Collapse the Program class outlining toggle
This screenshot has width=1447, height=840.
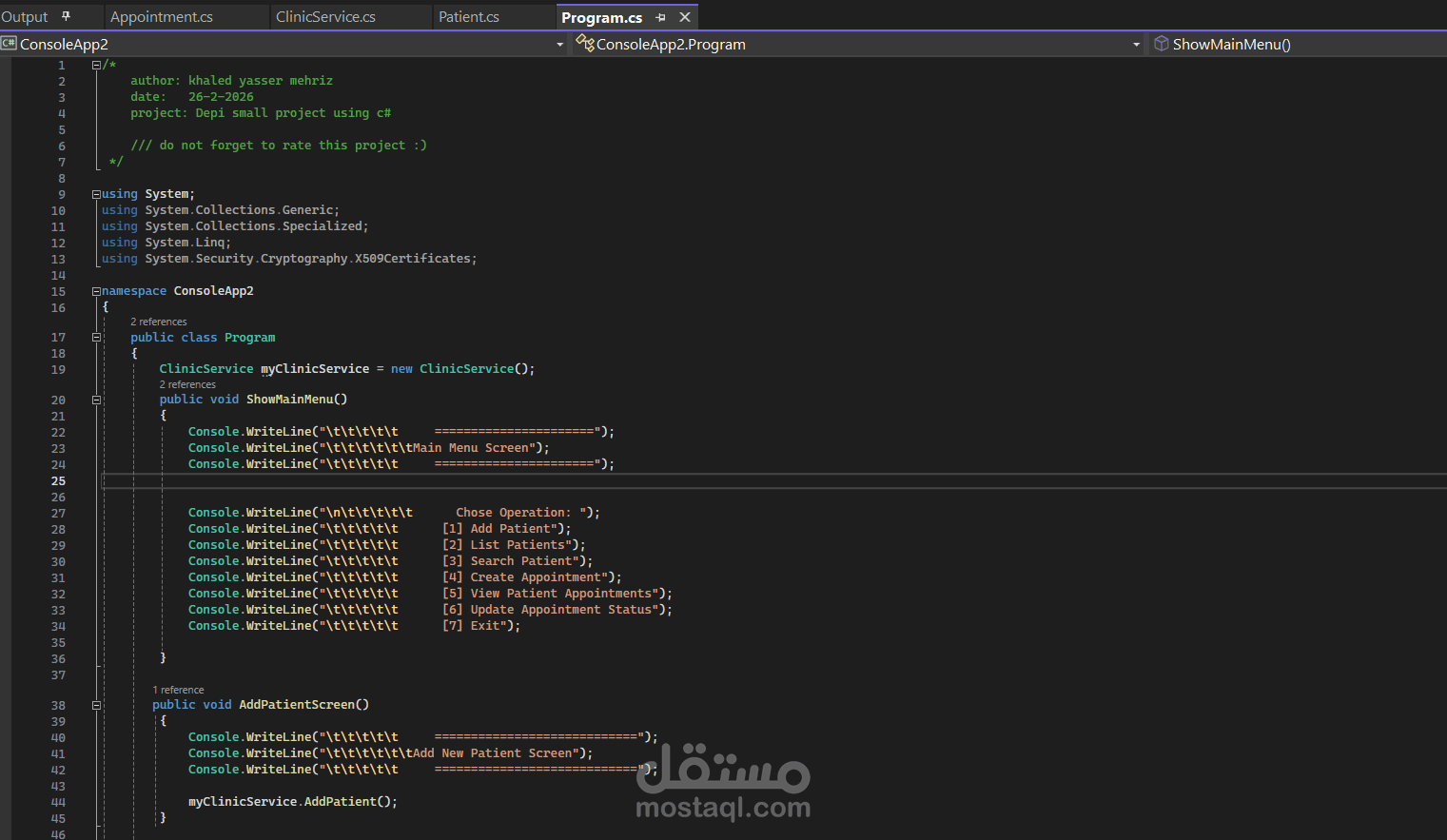(x=96, y=338)
